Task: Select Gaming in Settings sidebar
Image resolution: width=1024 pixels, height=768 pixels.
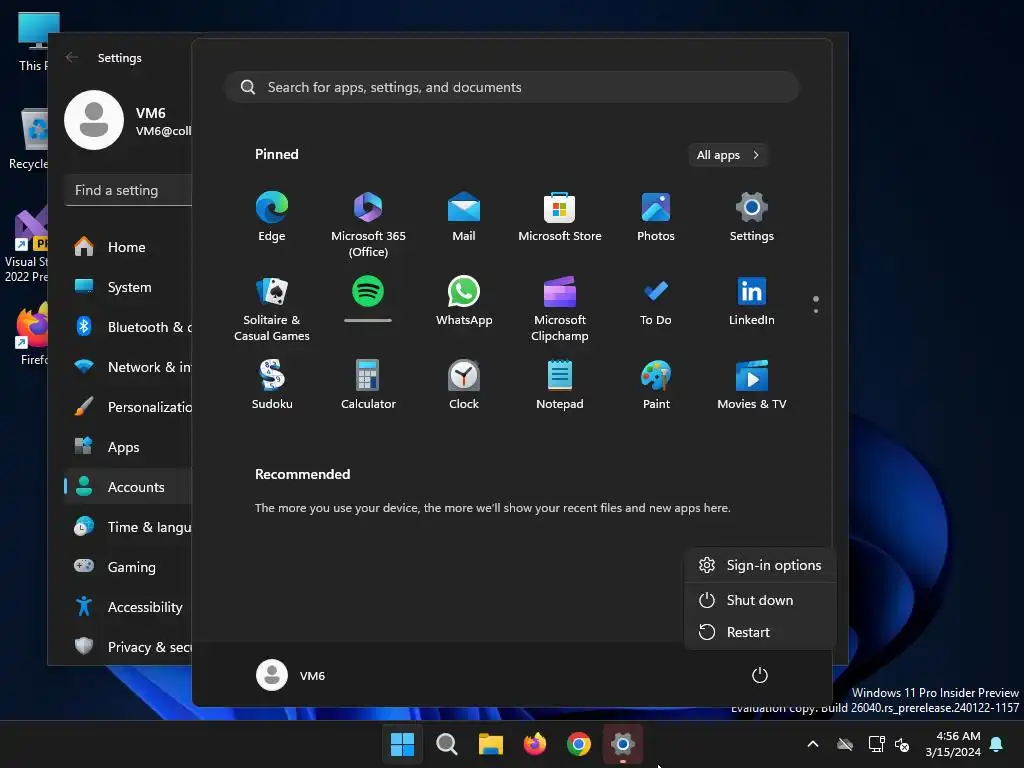Action: click(x=128, y=568)
